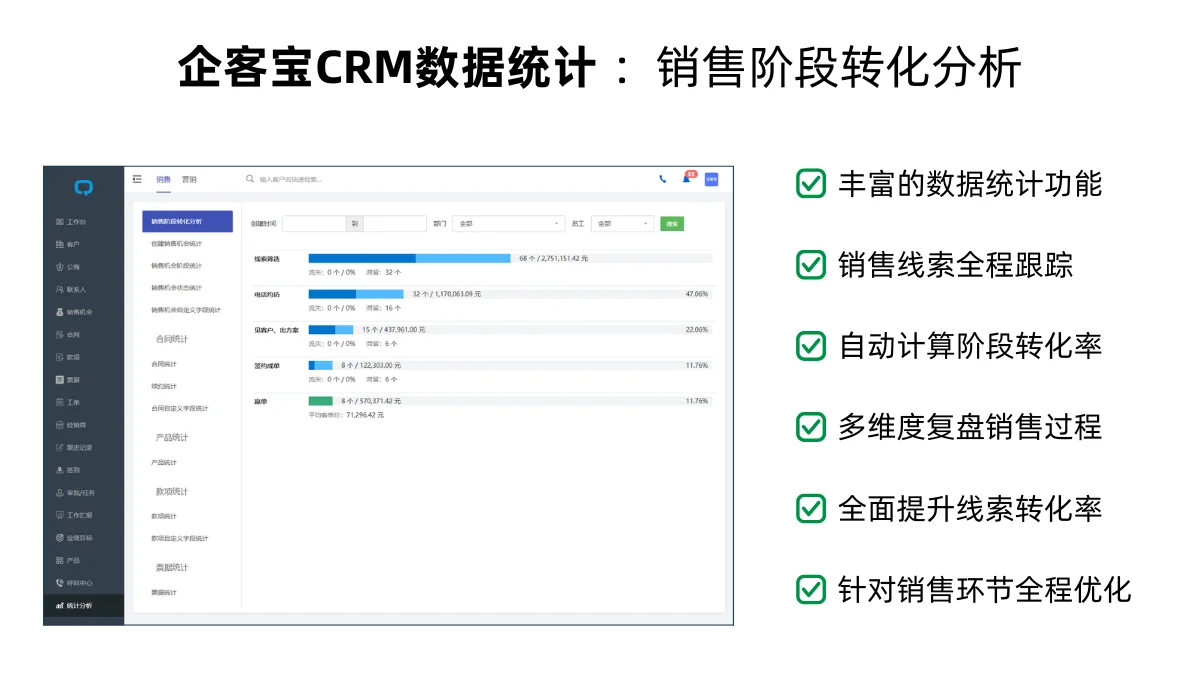Open 跟进记录 in the sidebar

pos(74,448)
